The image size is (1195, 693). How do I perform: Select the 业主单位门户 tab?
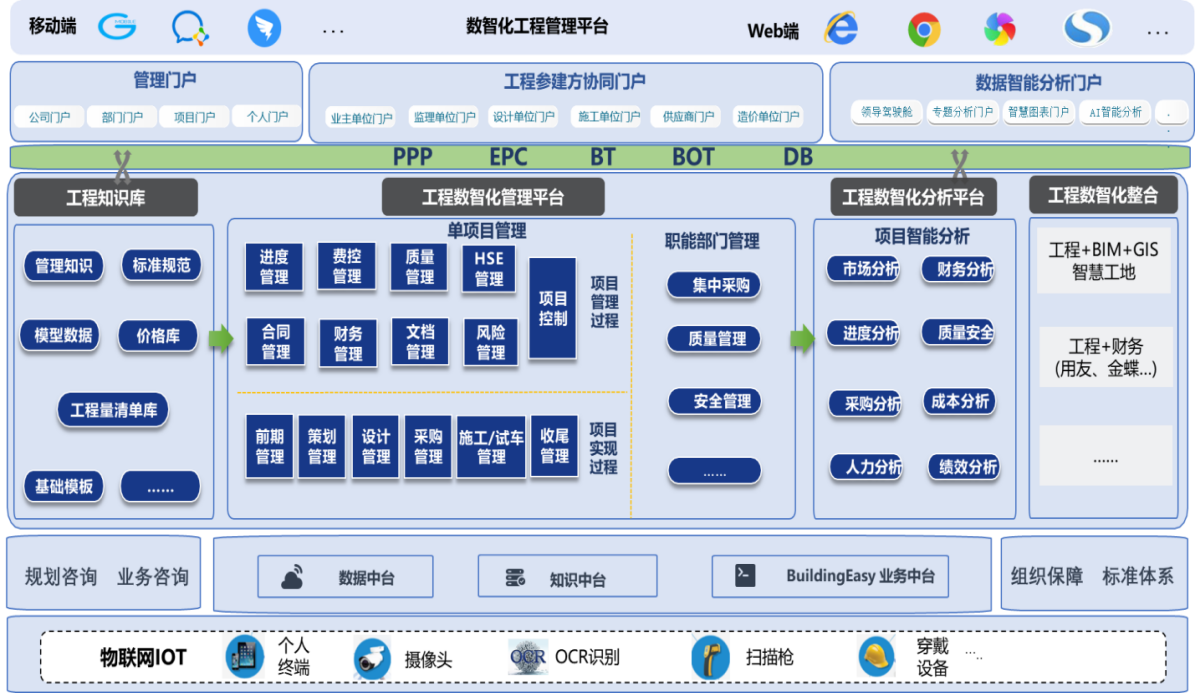click(361, 117)
